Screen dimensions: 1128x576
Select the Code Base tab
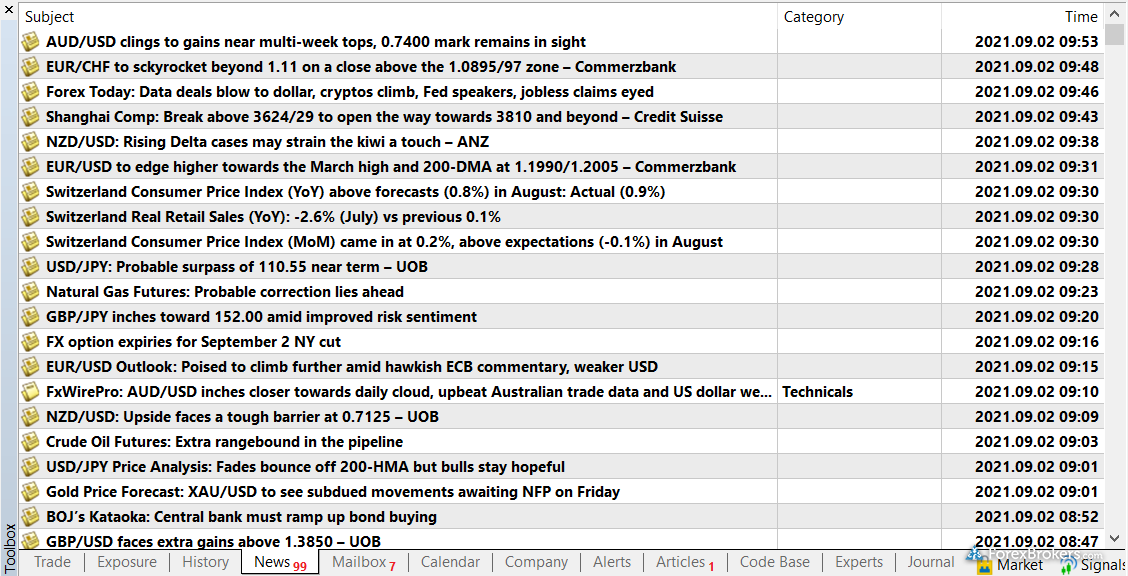coord(774,562)
